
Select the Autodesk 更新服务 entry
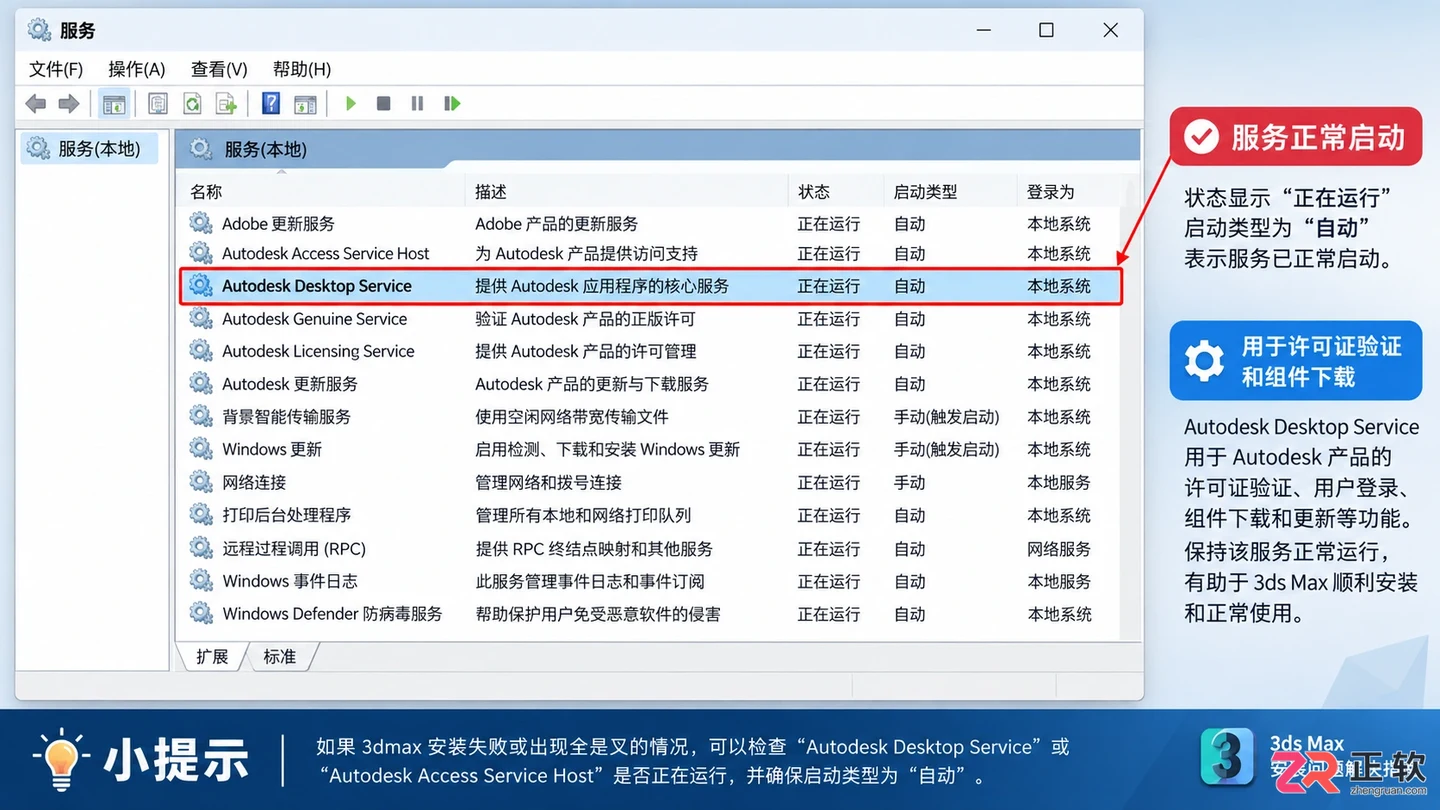(x=290, y=384)
